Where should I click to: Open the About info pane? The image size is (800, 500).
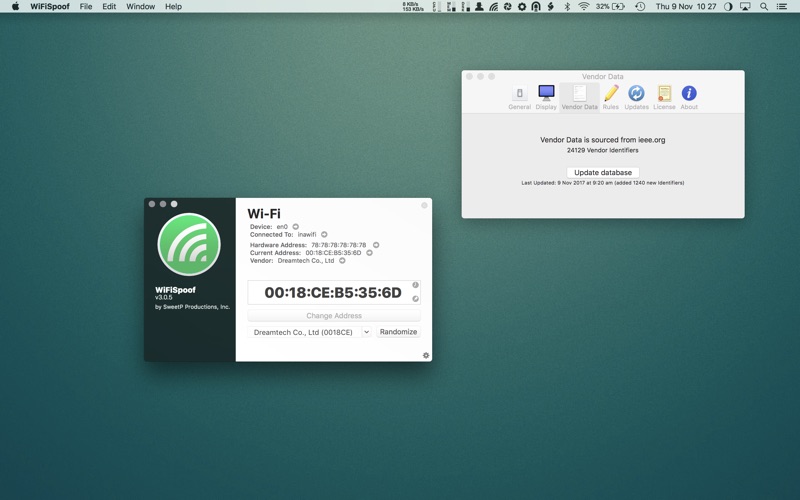[x=689, y=97]
